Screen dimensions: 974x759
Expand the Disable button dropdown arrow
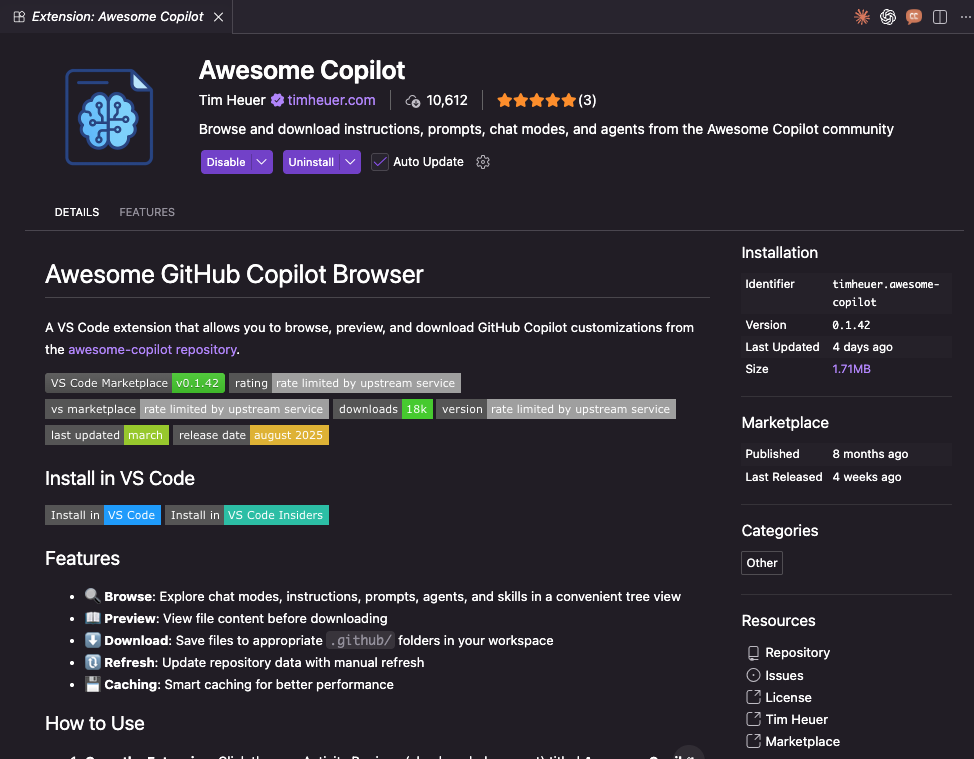(x=262, y=162)
